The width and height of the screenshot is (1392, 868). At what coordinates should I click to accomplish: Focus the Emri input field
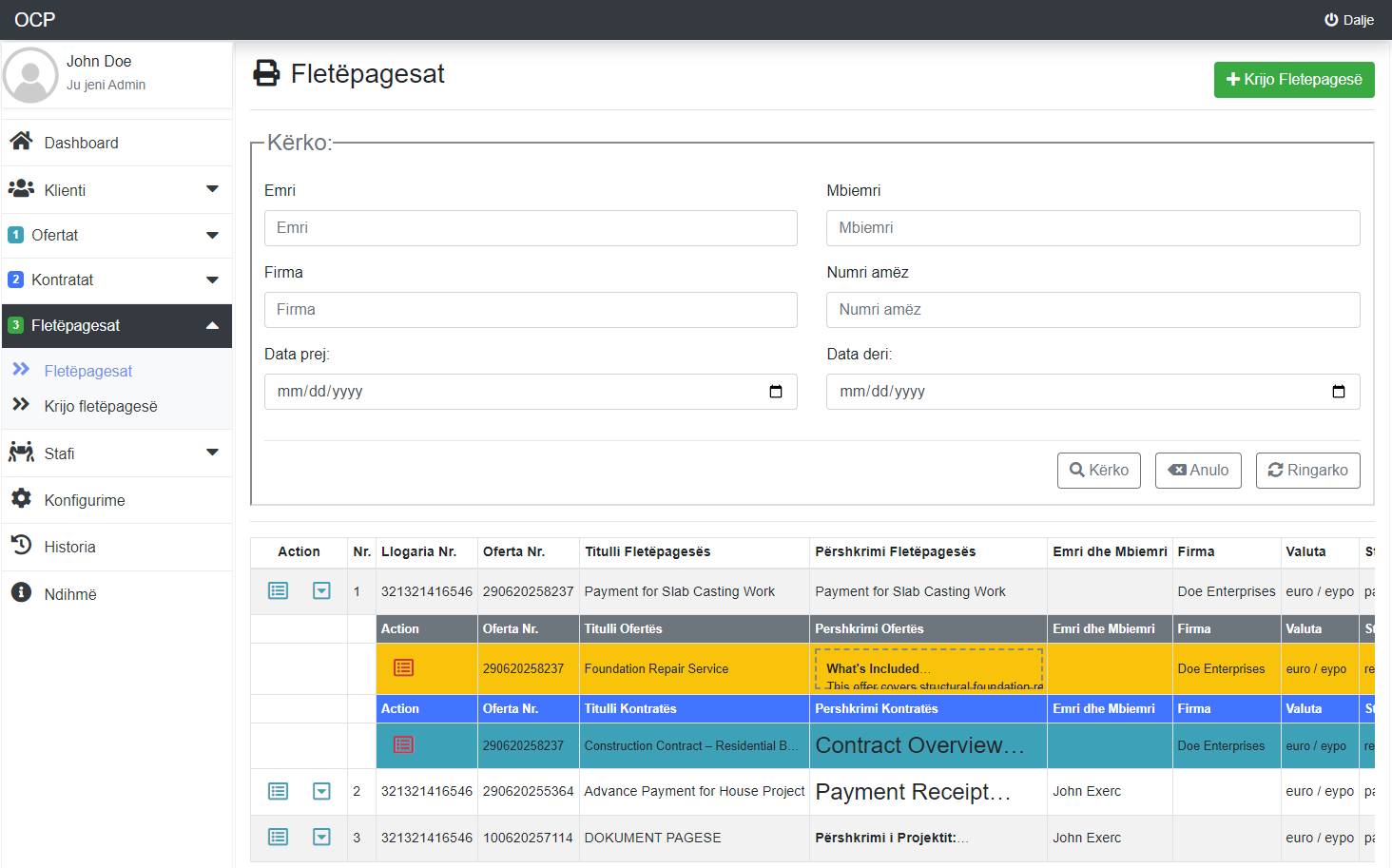point(531,228)
